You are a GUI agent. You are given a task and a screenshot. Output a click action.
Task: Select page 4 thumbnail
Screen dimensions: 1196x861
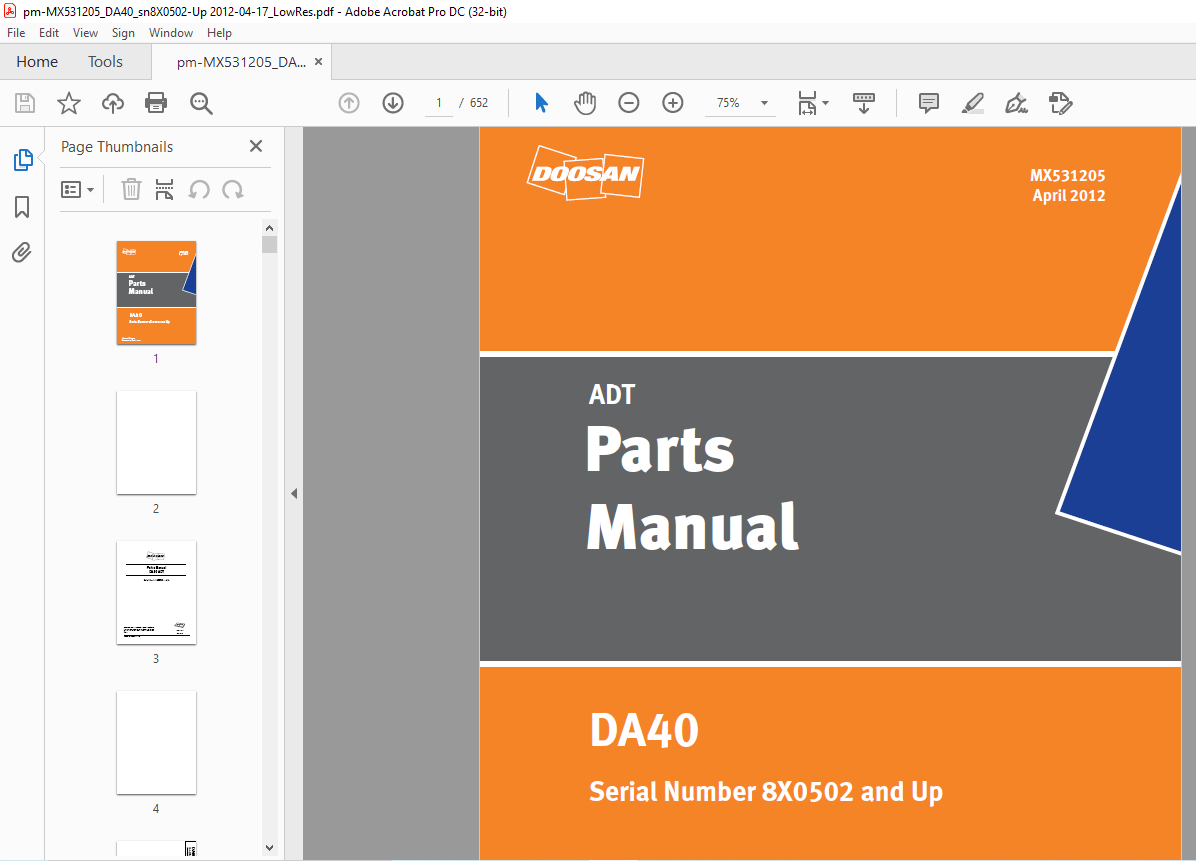[x=156, y=743]
